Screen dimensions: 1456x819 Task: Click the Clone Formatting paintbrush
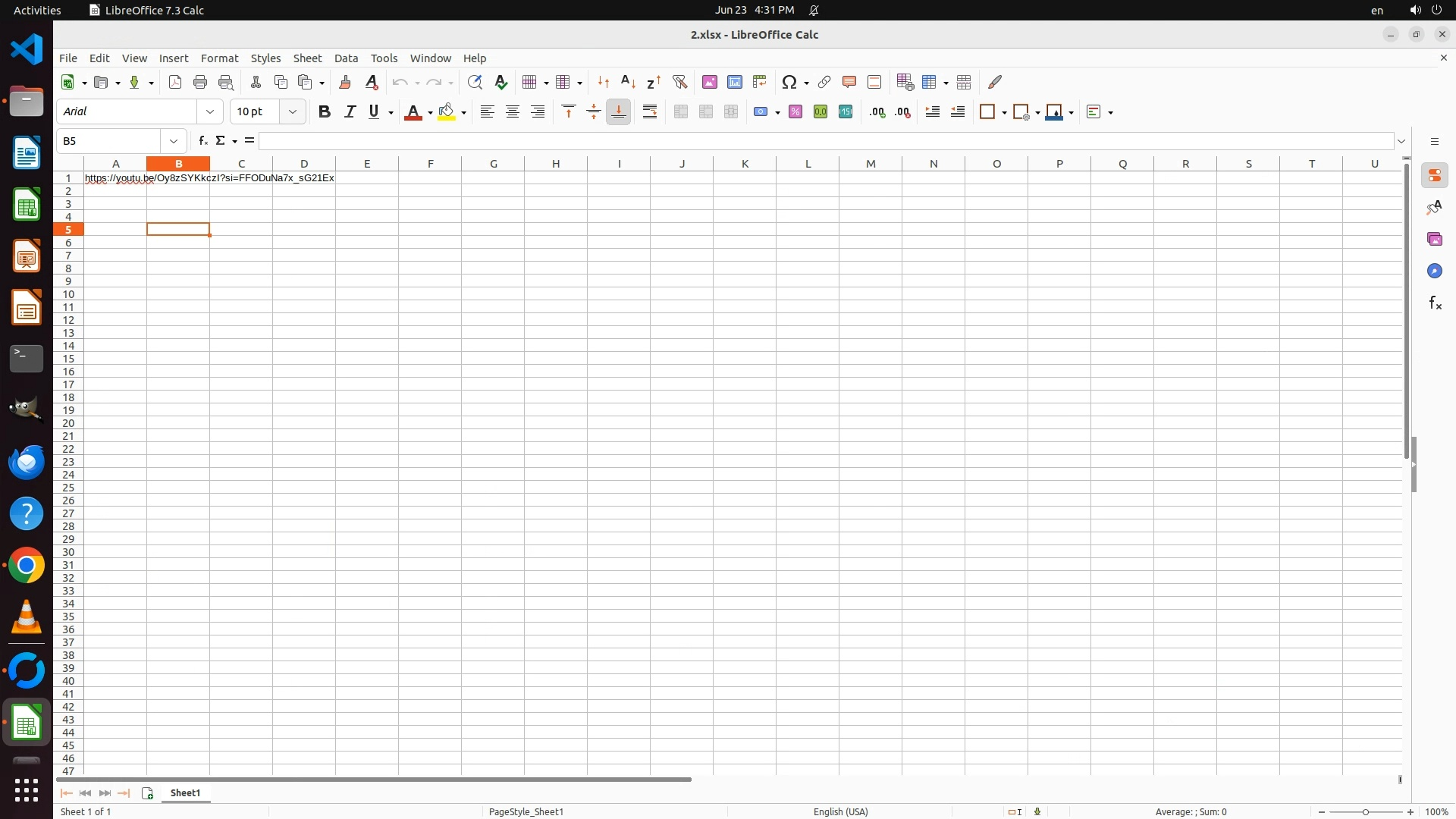click(345, 82)
